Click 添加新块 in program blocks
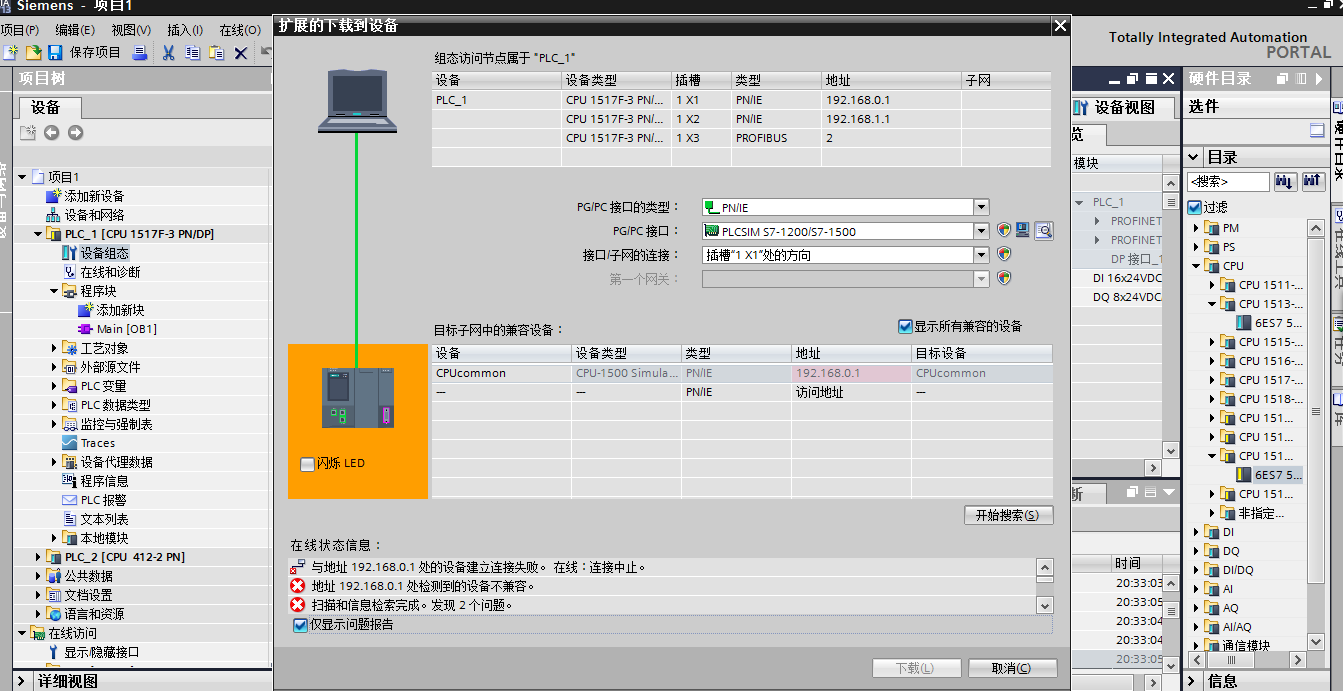 click(x=120, y=310)
